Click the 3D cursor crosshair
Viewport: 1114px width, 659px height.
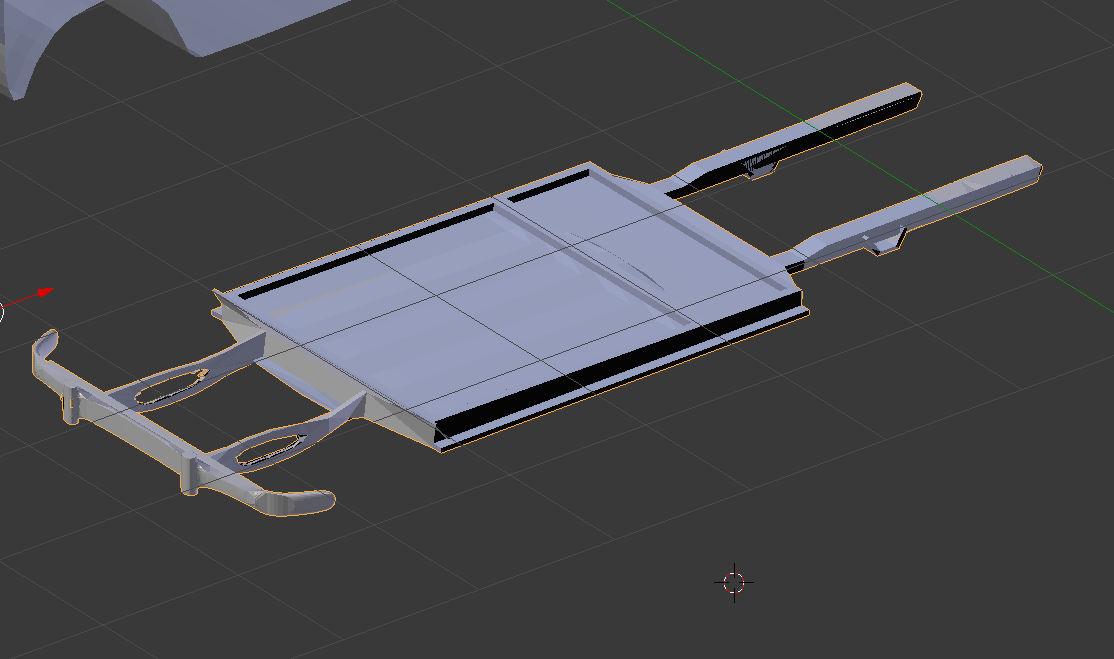(x=734, y=582)
